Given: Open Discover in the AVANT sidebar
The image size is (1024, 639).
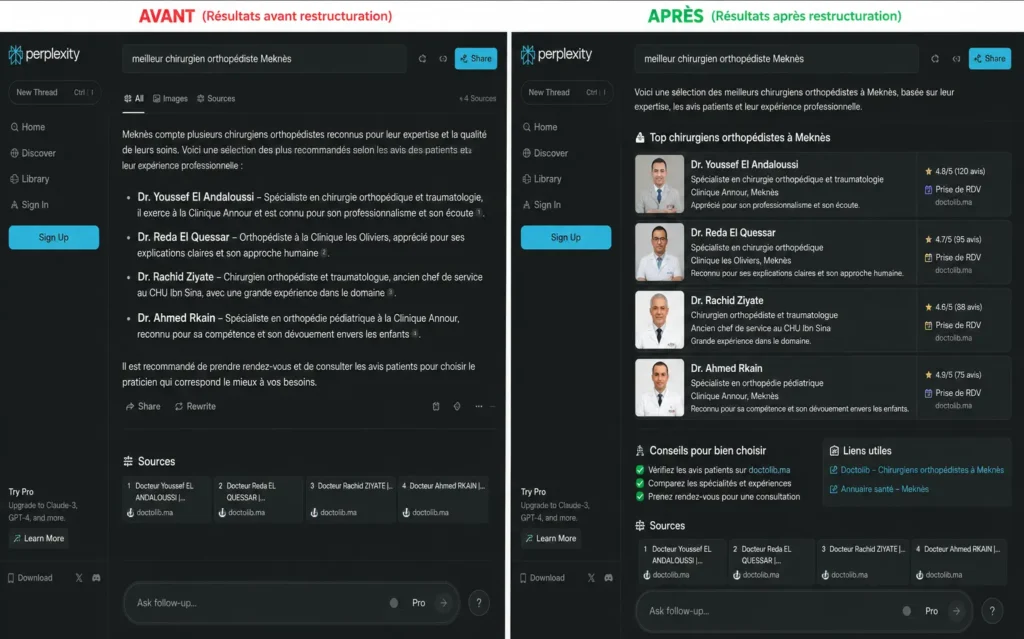Looking at the screenshot, I should [33, 153].
